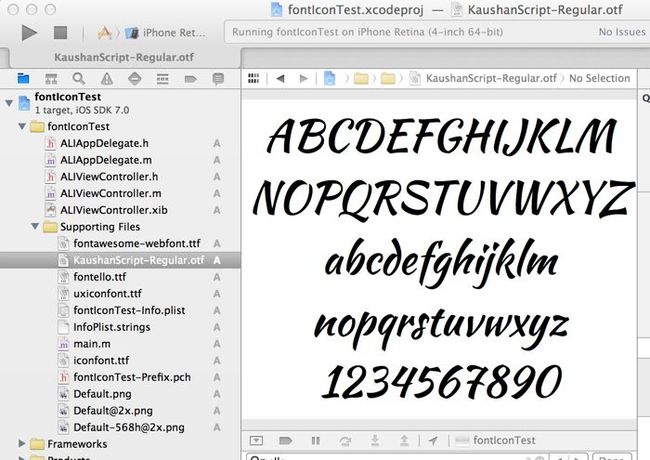Image resolution: width=650 pixels, height=460 pixels.
Task: Select uxiconfont.ttf font file
Action: click(x=107, y=293)
